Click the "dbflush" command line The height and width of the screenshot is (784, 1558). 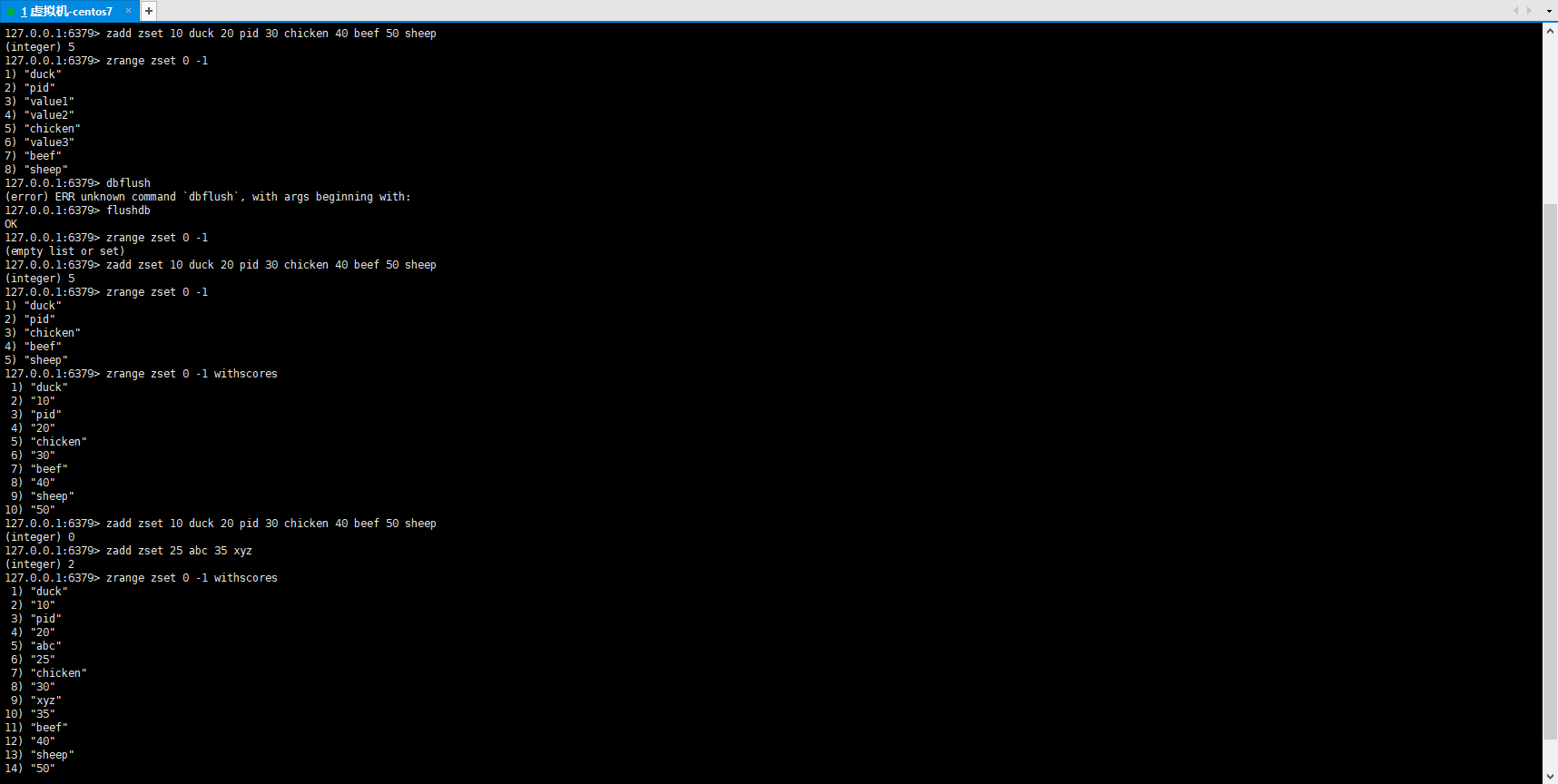point(77,183)
